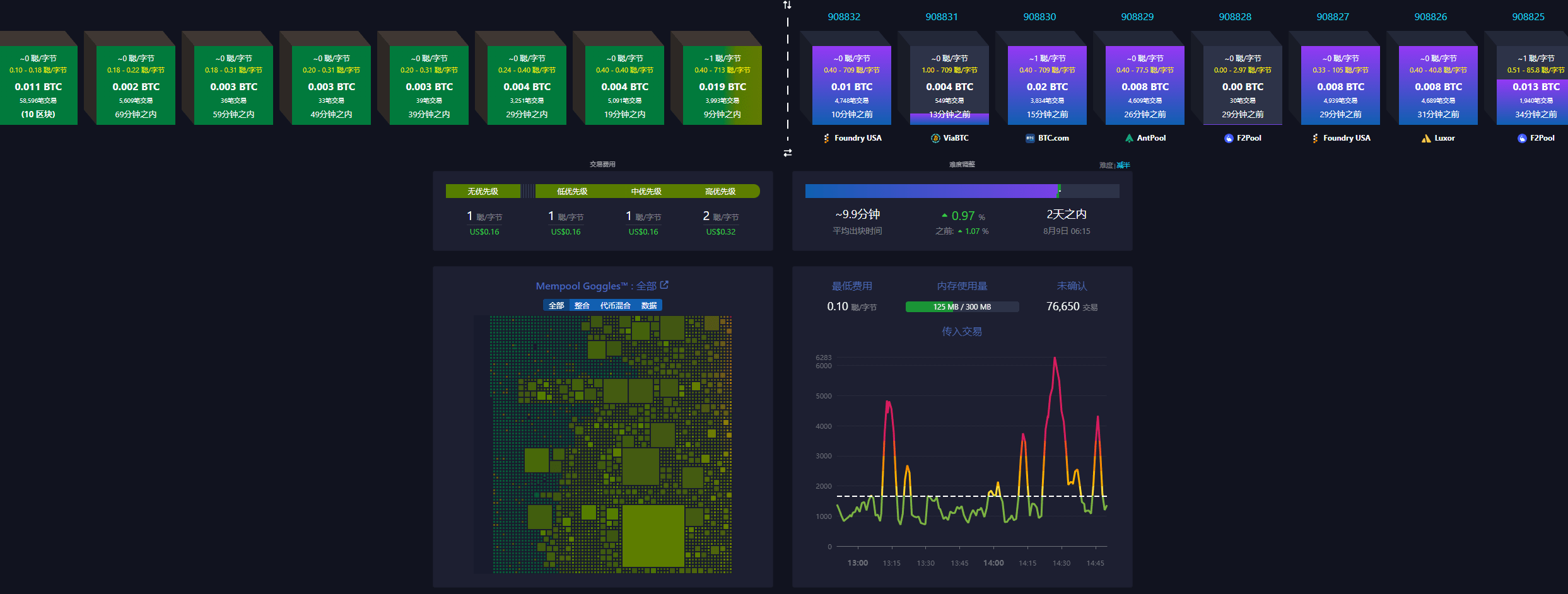1568x594 pixels.
Task: Open the pending block arriving in 49分钟之内
Action: (331, 85)
